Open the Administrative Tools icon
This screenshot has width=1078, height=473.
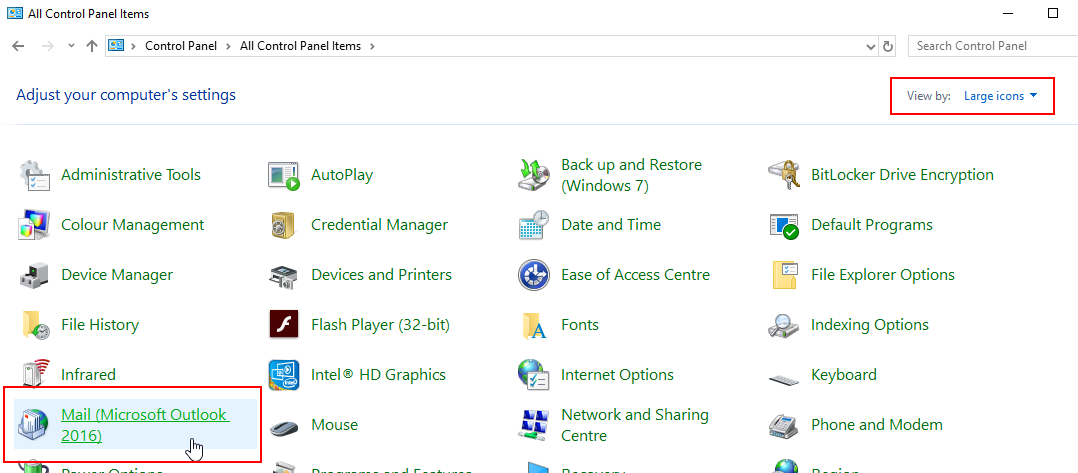[34, 175]
